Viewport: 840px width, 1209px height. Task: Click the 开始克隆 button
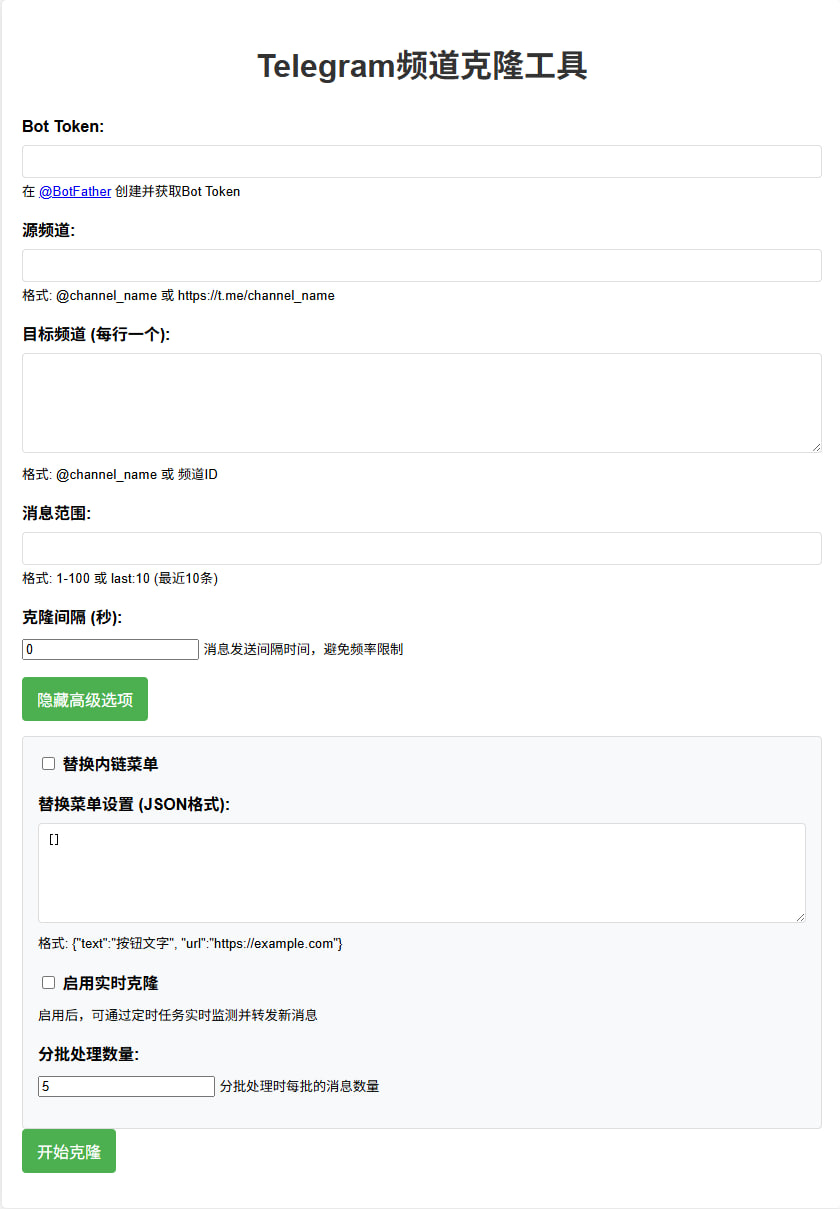coord(69,1151)
